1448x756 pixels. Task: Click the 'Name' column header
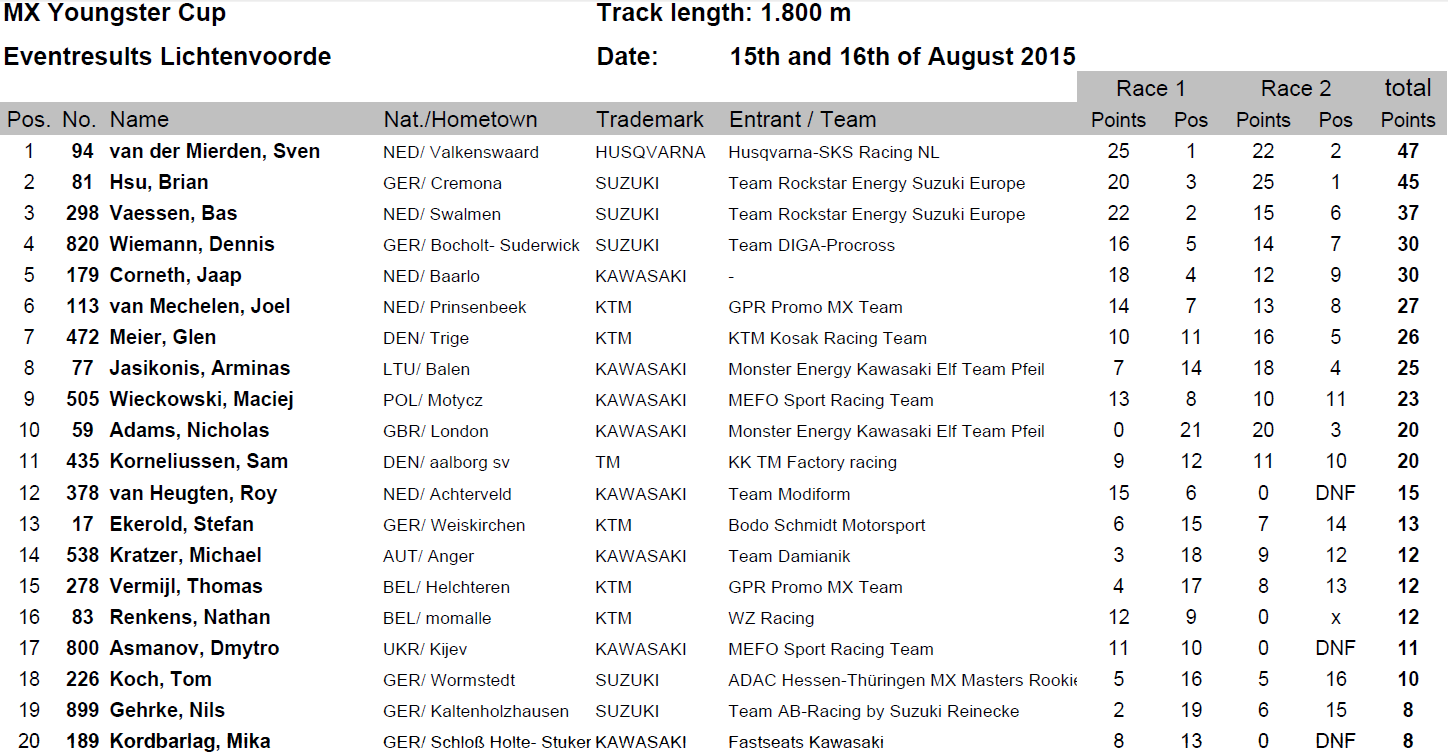tap(139, 120)
